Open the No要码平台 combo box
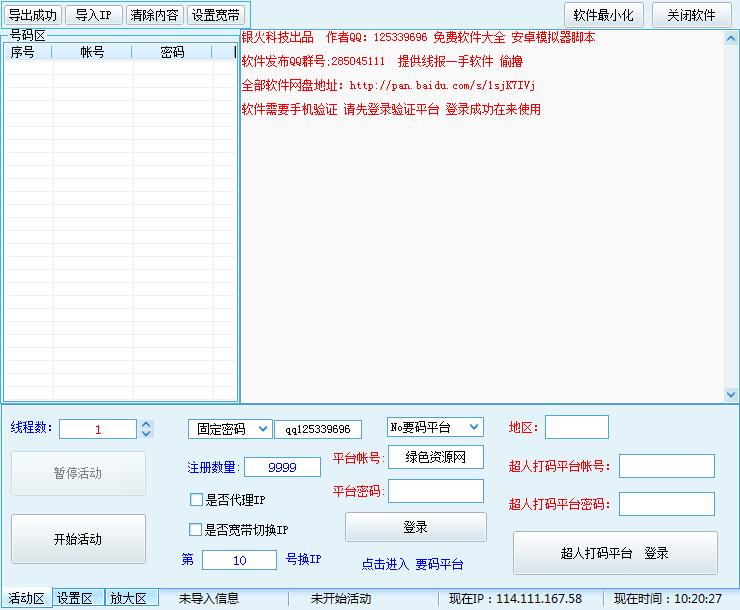The image size is (740, 610). 435,427
